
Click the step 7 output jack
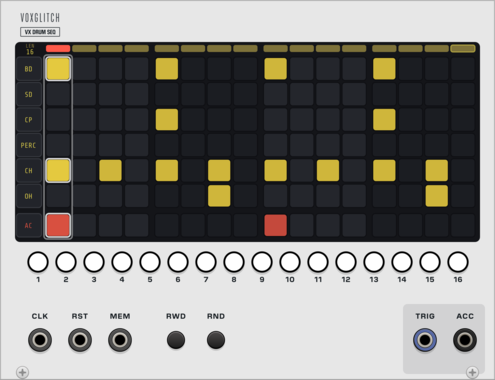coord(206,262)
